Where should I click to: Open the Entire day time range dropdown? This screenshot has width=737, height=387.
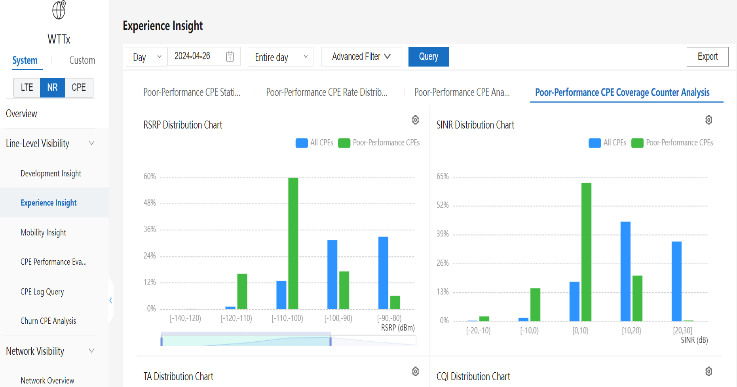click(x=281, y=57)
